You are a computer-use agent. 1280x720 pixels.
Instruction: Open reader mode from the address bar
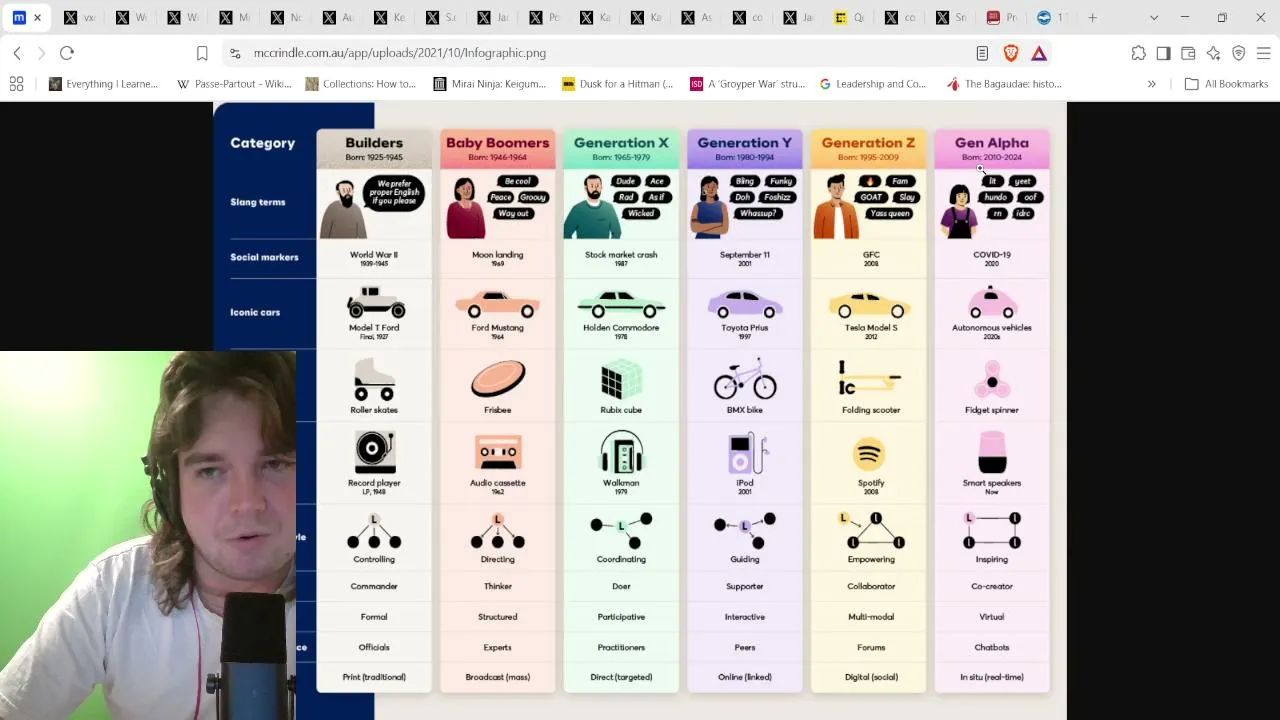coord(982,53)
